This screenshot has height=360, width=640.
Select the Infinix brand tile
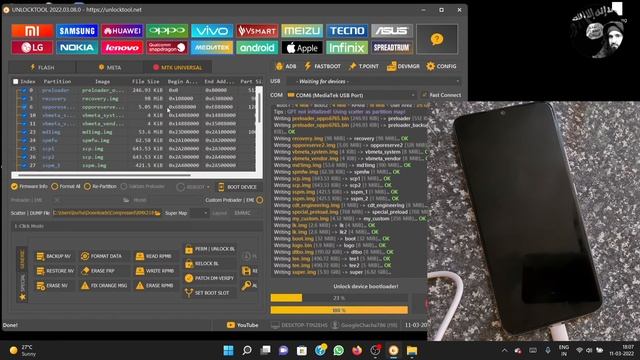pos(347,47)
